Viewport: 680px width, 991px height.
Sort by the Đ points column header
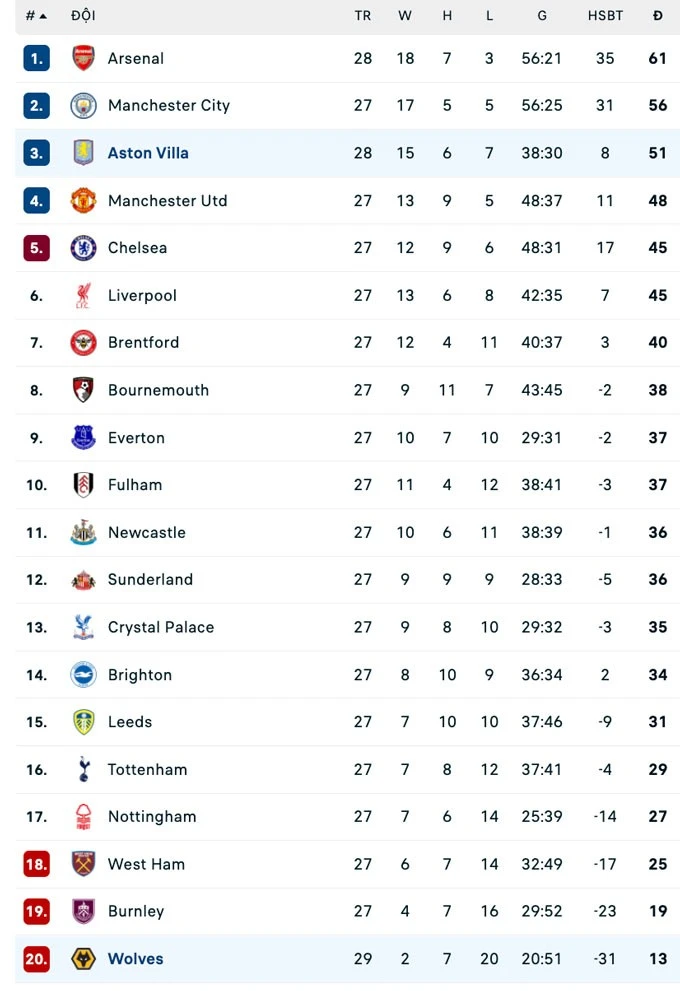click(657, 16)
